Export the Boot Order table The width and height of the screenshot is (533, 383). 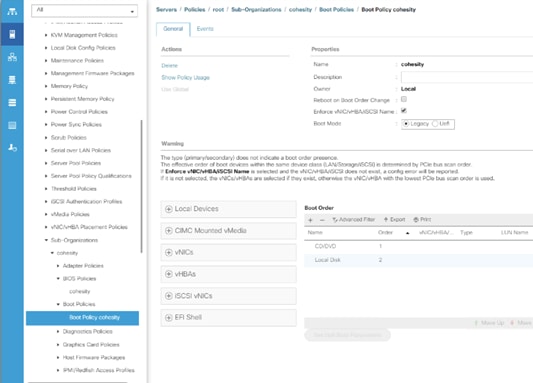[394, 220]
